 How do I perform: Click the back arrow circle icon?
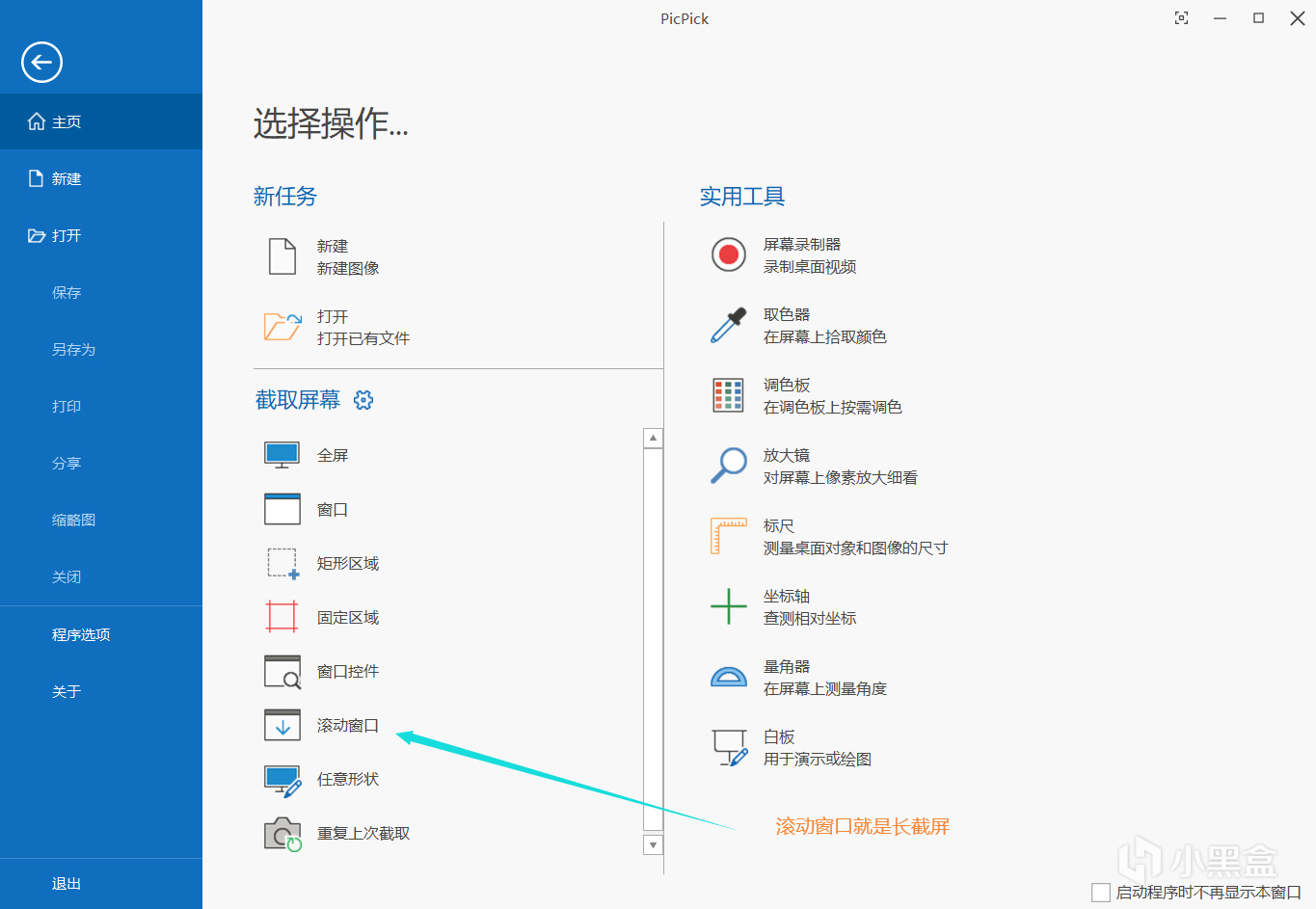click(x=41, y=63)
